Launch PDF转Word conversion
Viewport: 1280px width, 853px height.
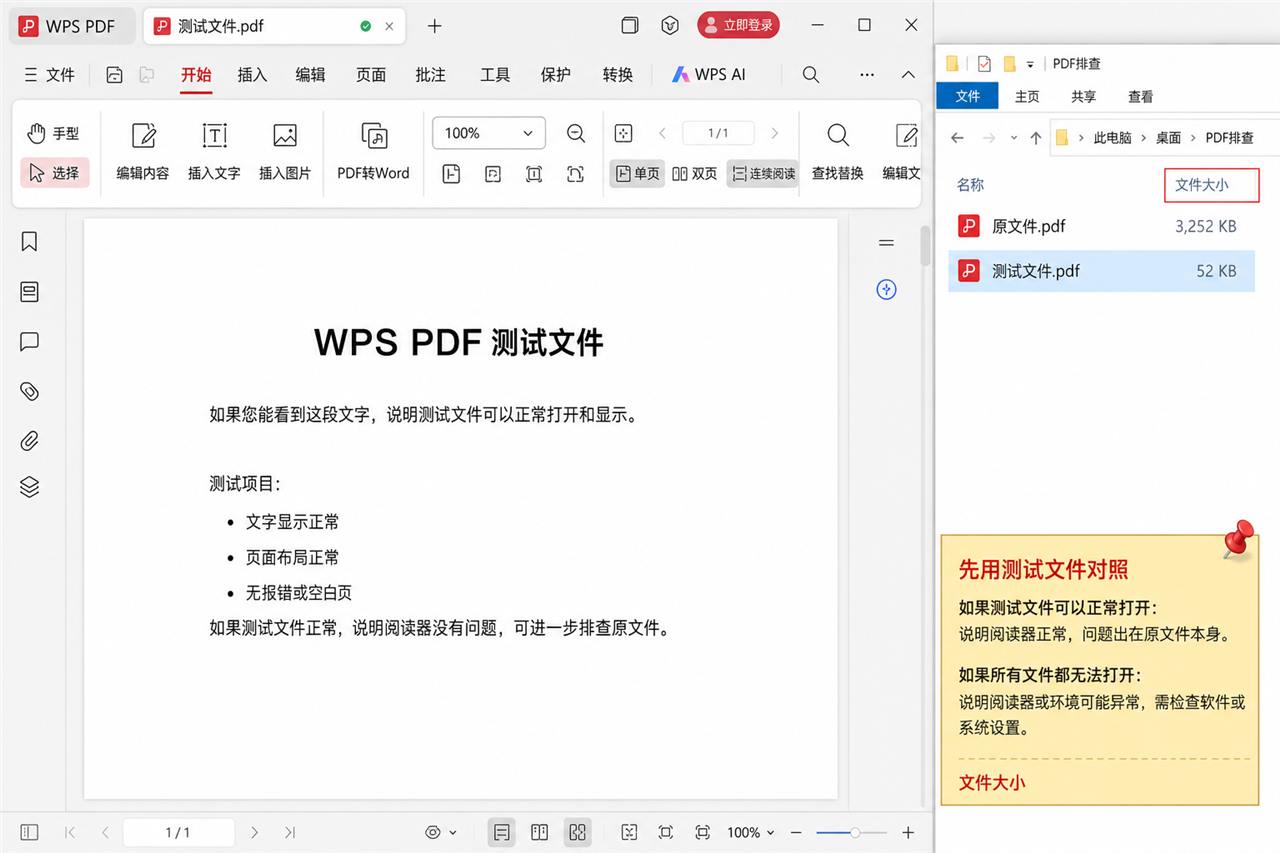[x=373, y=152]
